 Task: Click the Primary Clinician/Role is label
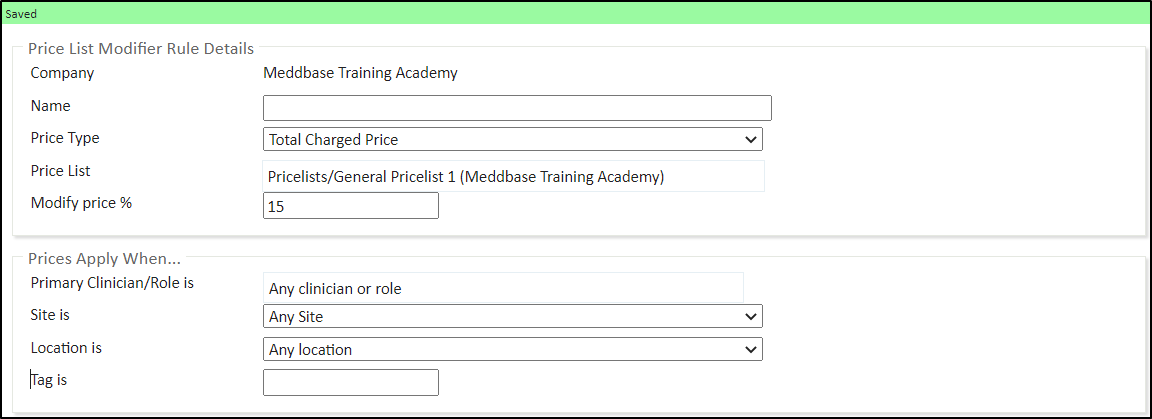tap(112, 283)
